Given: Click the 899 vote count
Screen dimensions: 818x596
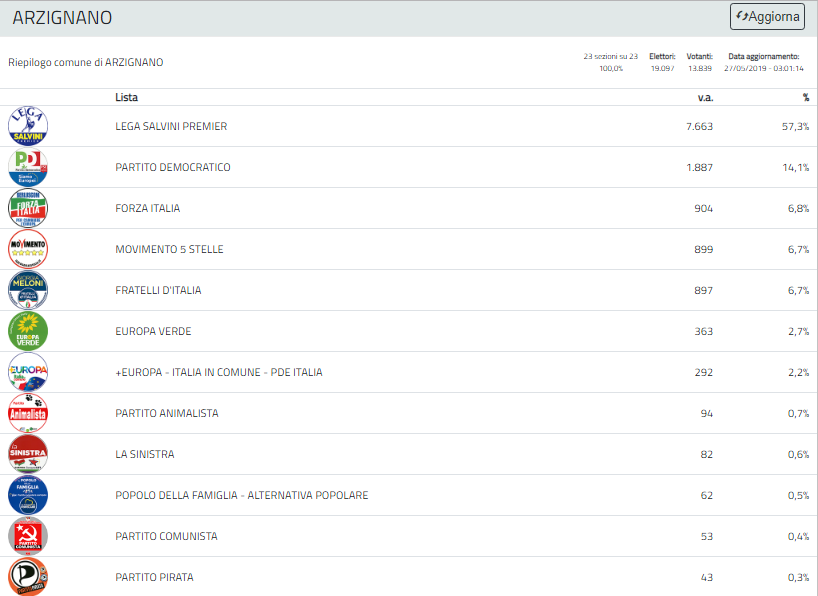Looking at the screenshot, I should (703, 249).
